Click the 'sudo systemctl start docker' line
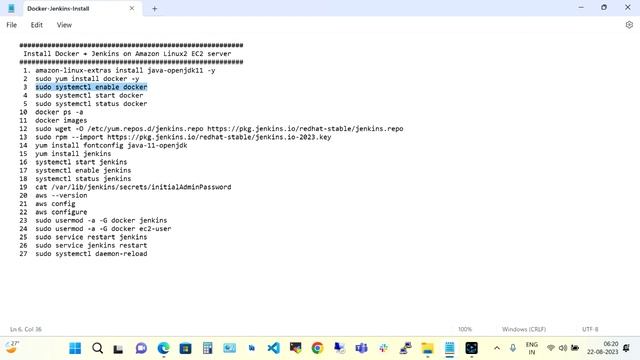The width and height of the screenshot is (640, 360). [89, 95]
